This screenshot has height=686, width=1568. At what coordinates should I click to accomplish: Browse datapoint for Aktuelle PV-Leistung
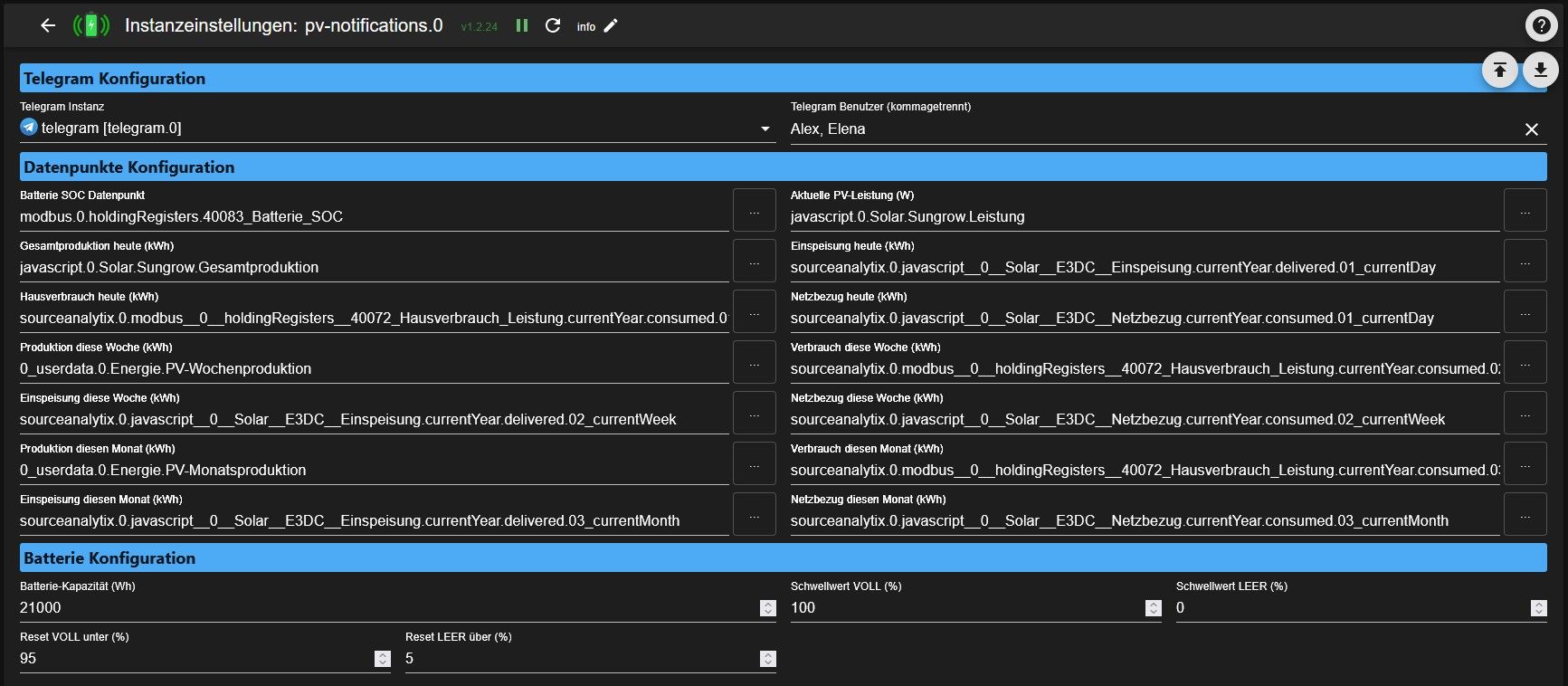tap(1525, 211)
